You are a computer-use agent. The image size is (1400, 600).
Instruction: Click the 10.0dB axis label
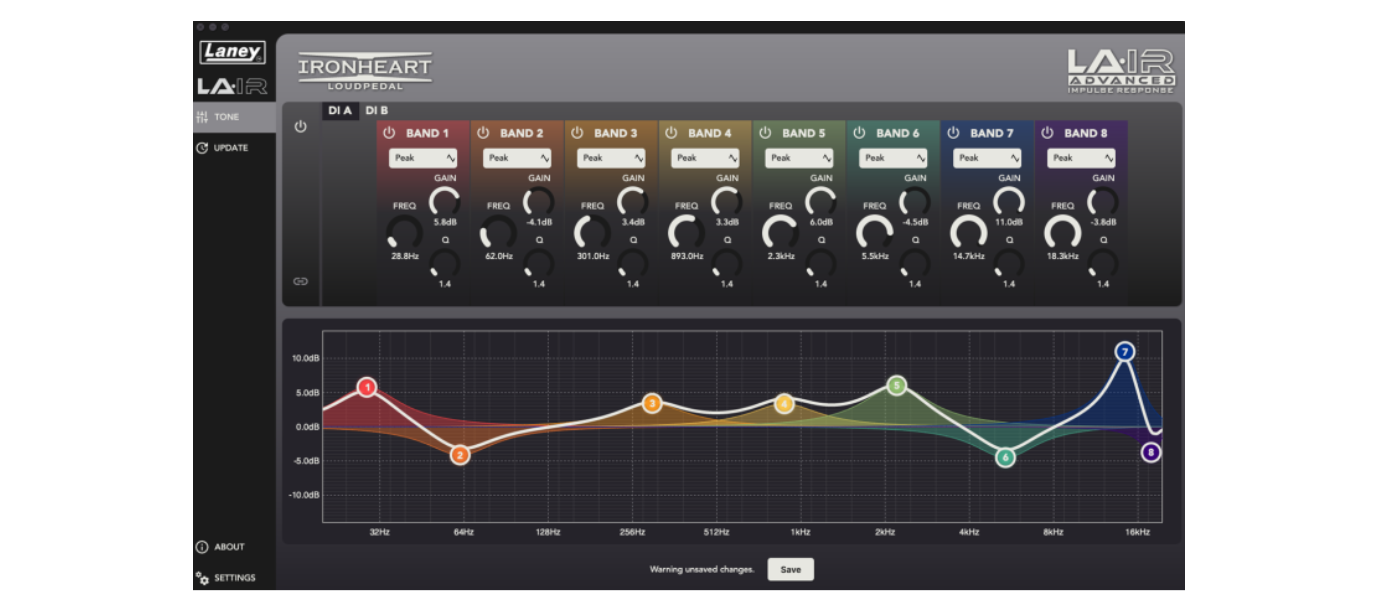pyautogui.click(x=305, y=358)
